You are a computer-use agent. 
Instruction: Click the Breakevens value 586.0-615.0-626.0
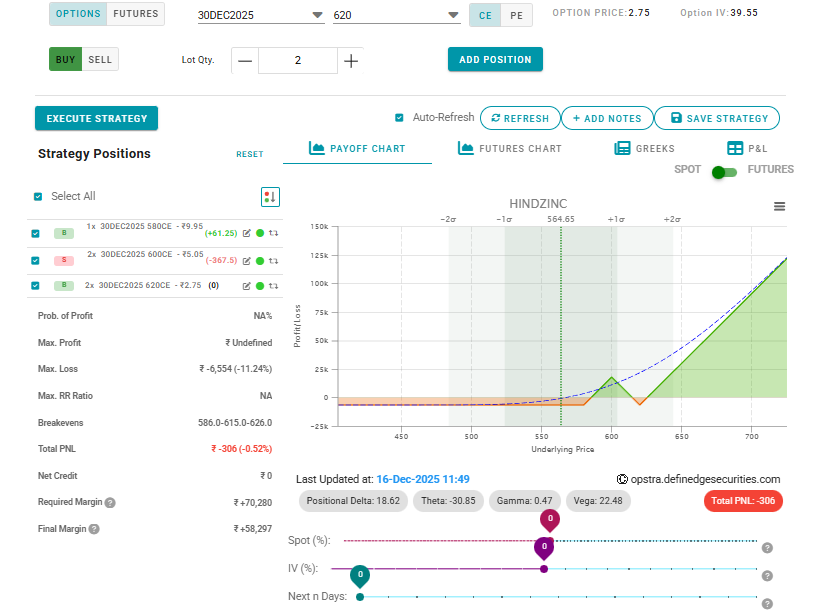tap(235, 423)
